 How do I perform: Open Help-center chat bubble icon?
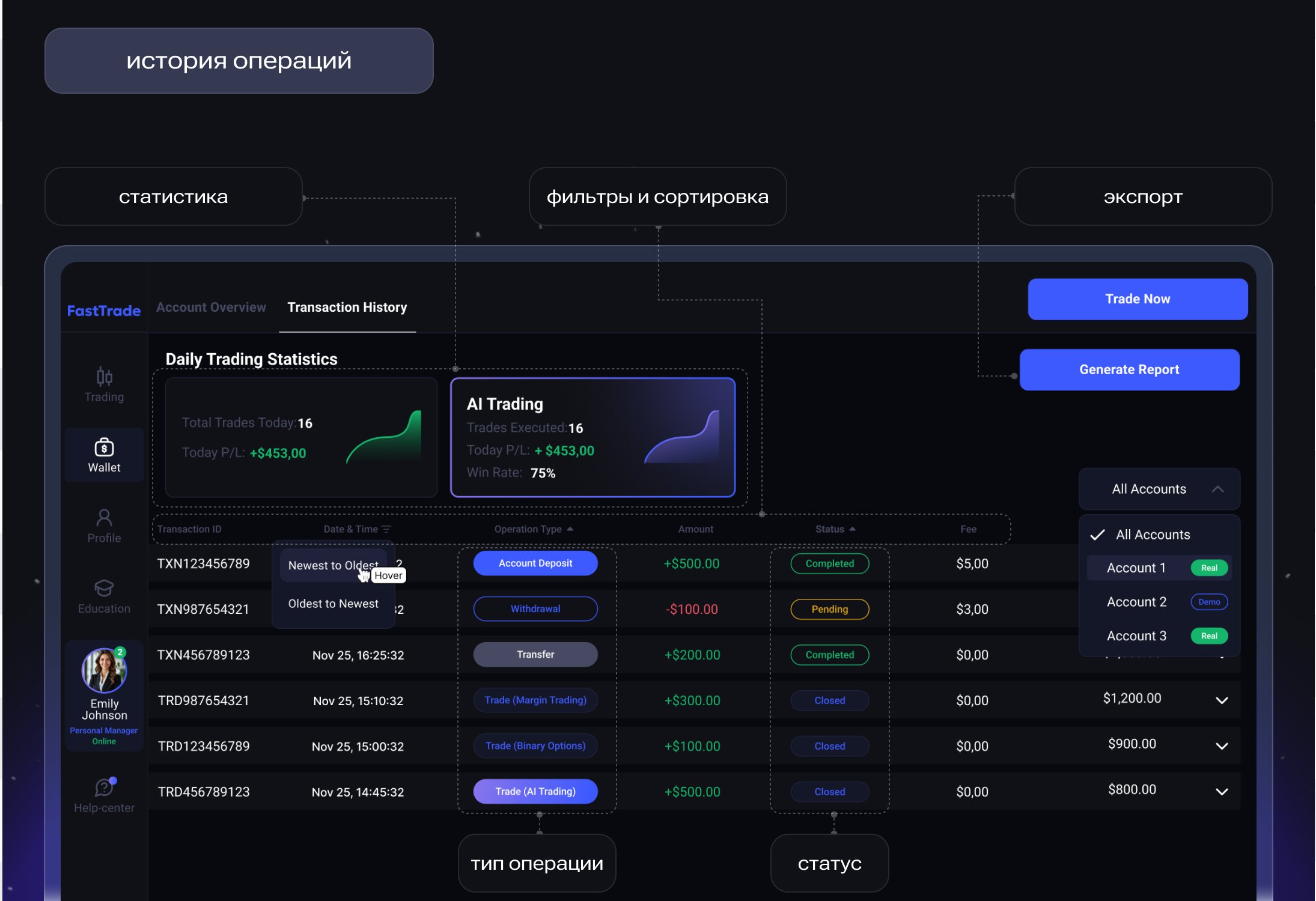coord(104,787)
